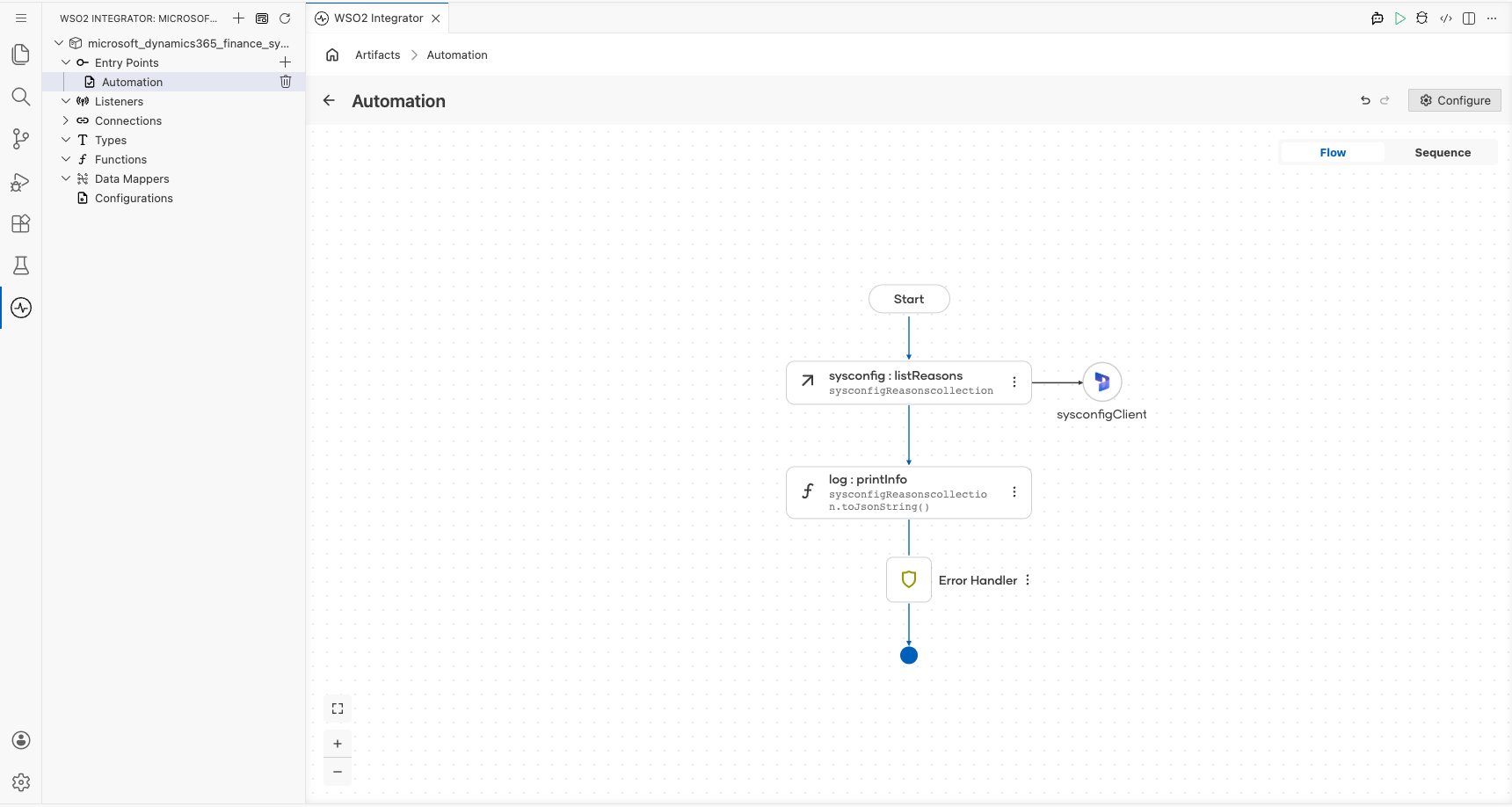Collapse the Functions section

[66, 159]
